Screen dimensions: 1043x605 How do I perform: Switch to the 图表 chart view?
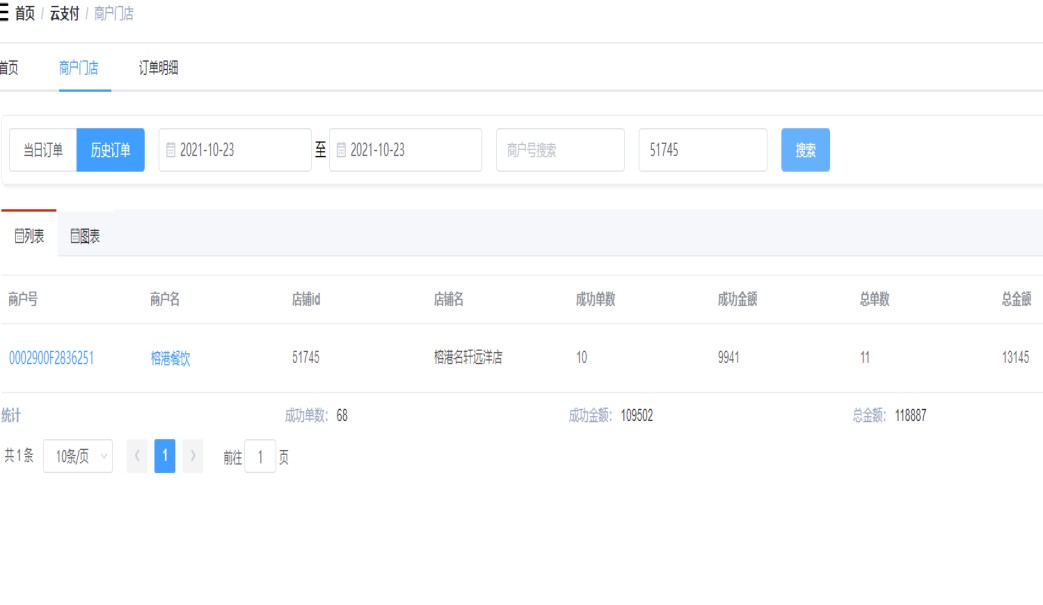click(85, 236)
